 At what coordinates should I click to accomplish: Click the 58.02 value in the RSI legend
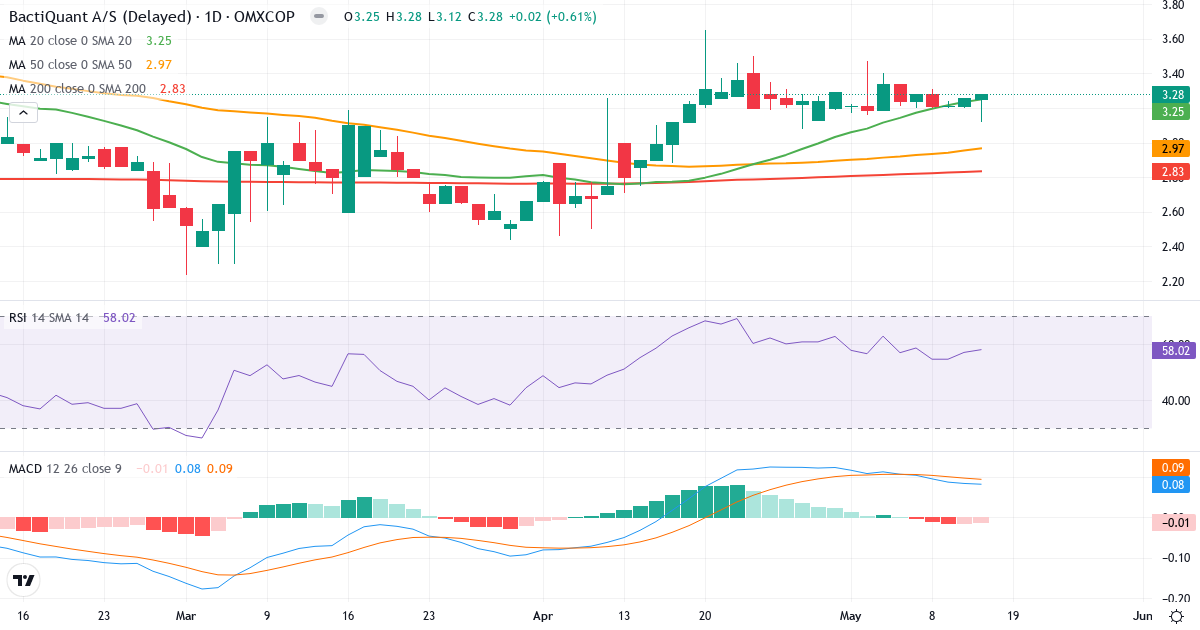[x=120, y=318]
